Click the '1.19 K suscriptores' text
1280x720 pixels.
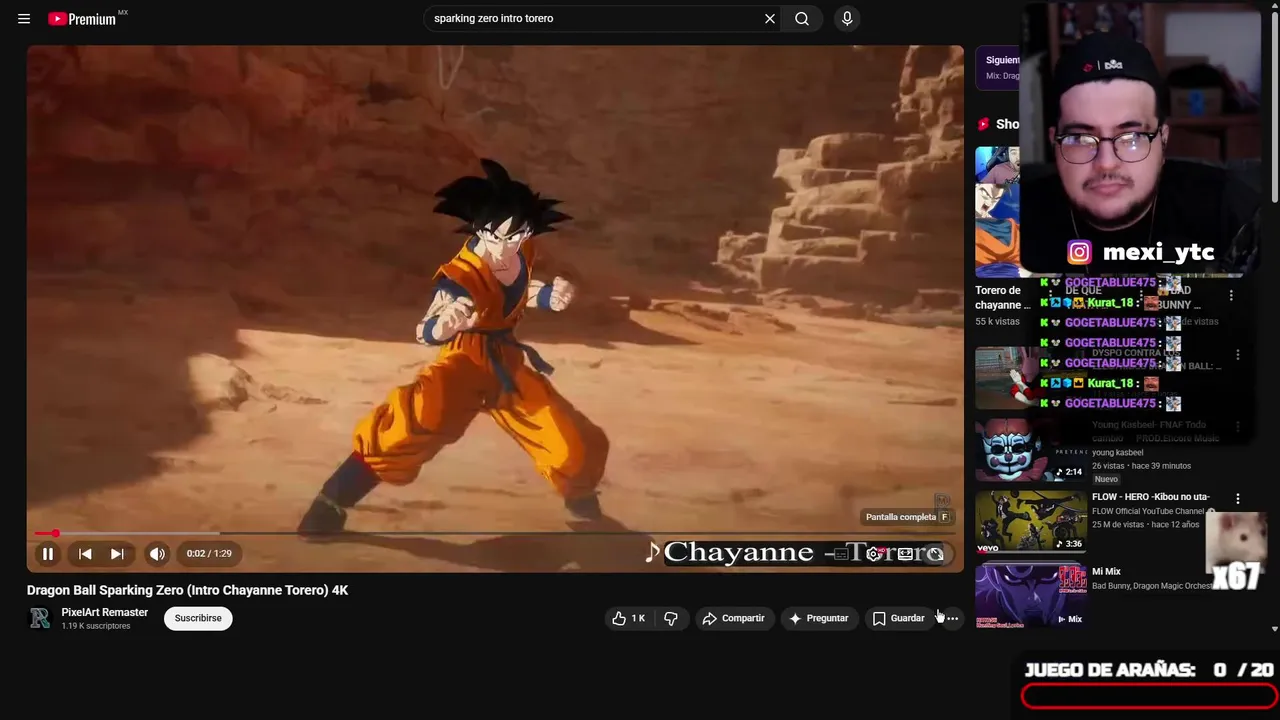point(96,627)
